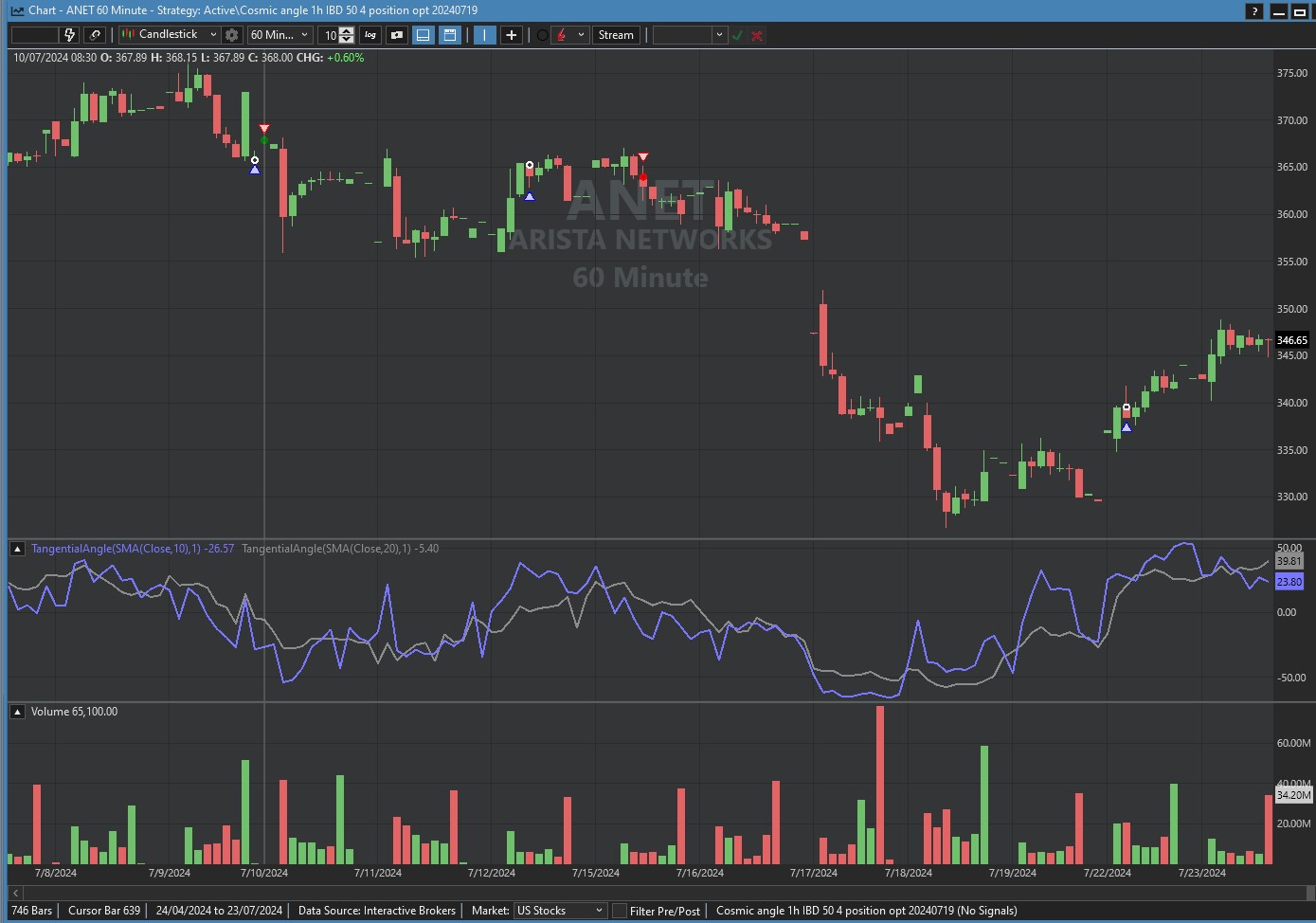
Task: Toggle the top toolbar pane icon
Action: (450, 35)
